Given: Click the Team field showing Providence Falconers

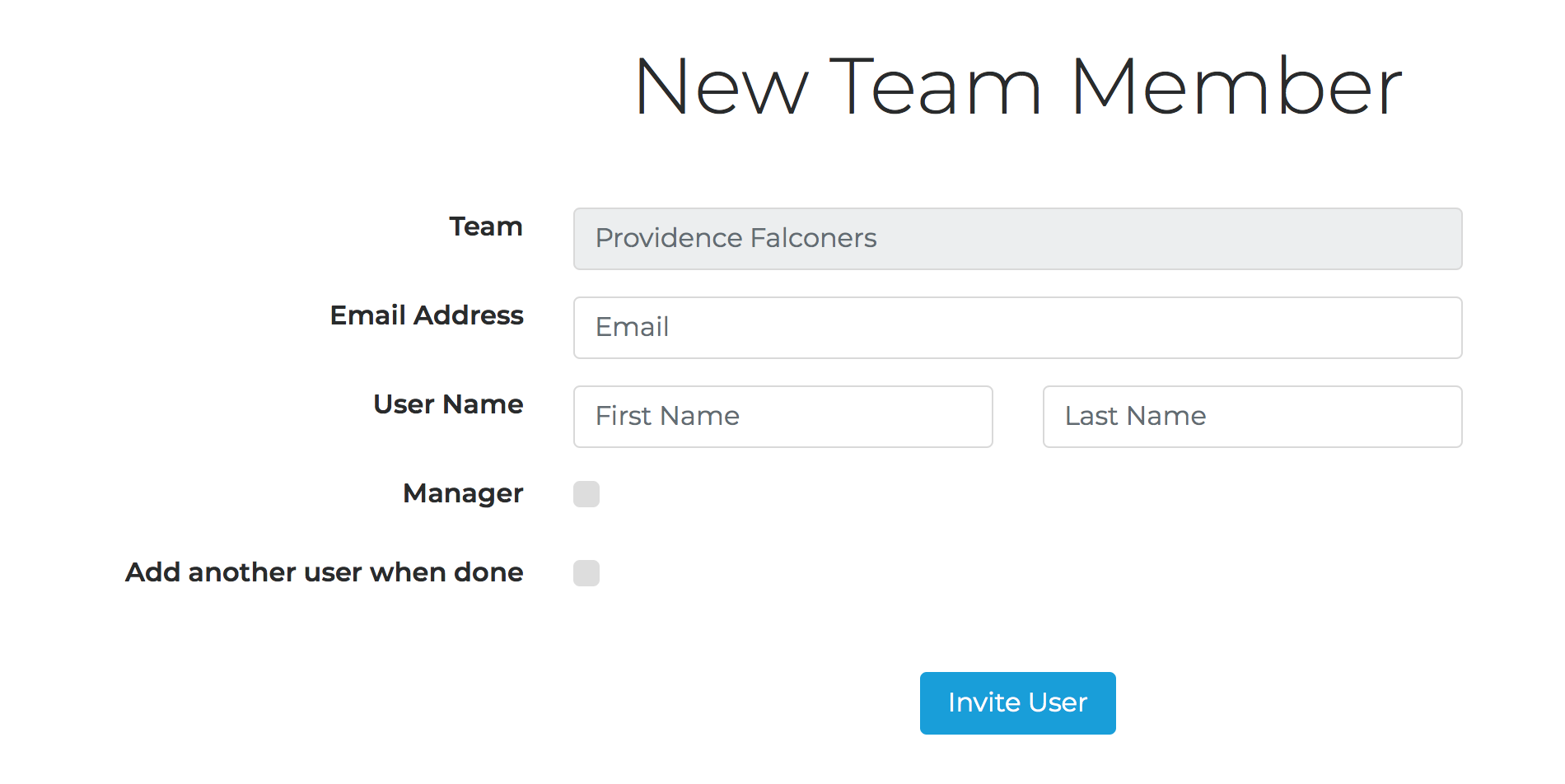Looking at the screenshot, I should (1017, 239).
